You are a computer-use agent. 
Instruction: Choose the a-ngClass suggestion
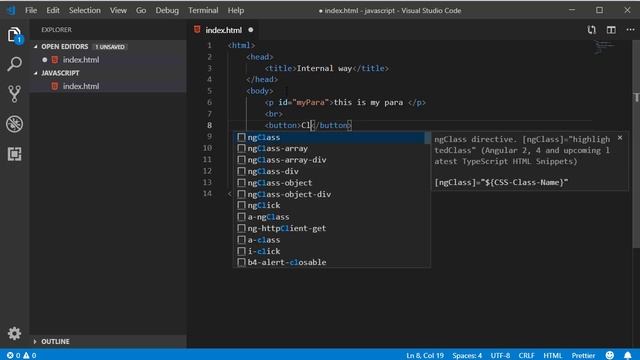[329, 217]
